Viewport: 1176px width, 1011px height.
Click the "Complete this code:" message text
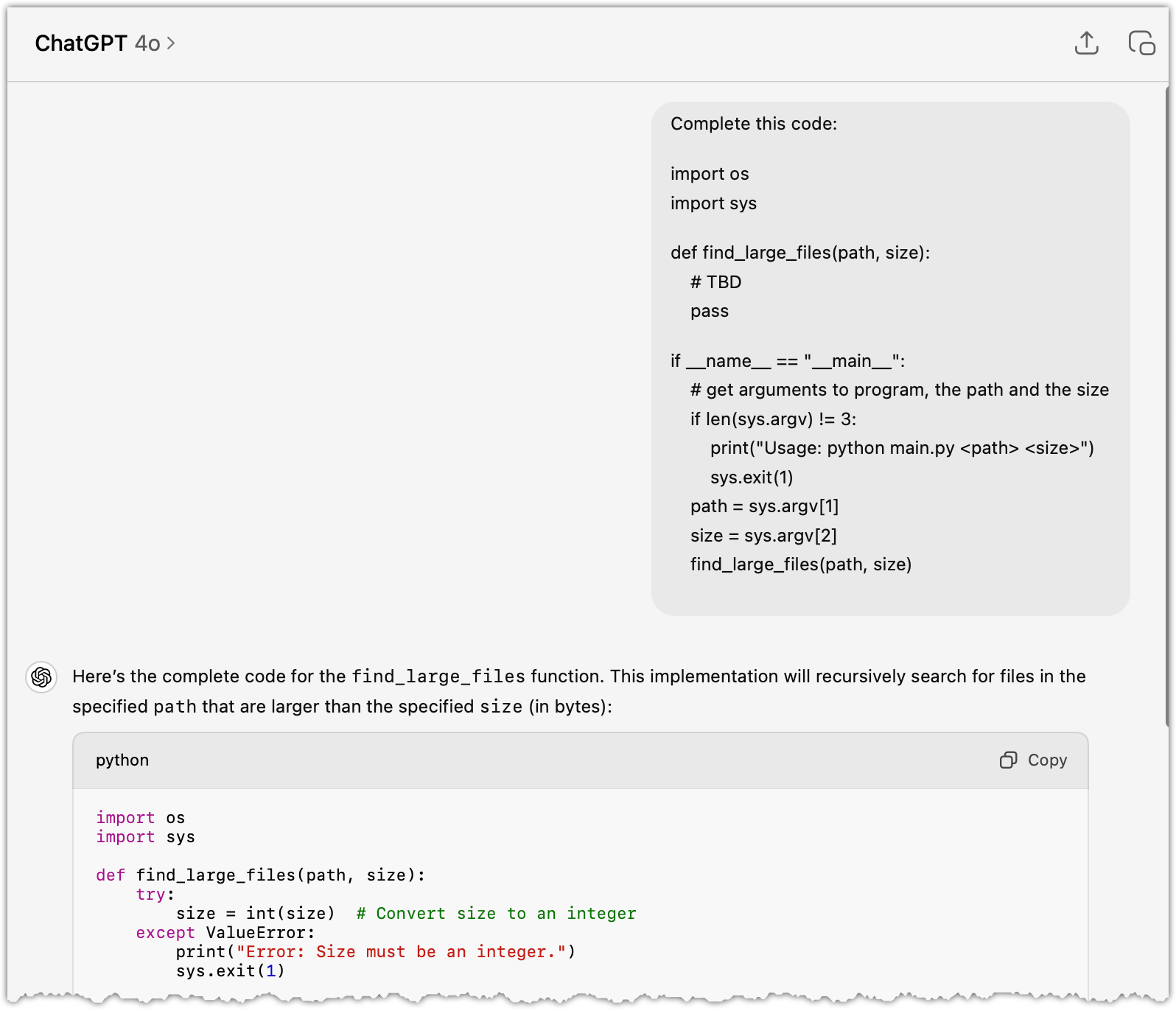(x=754, y=124)
